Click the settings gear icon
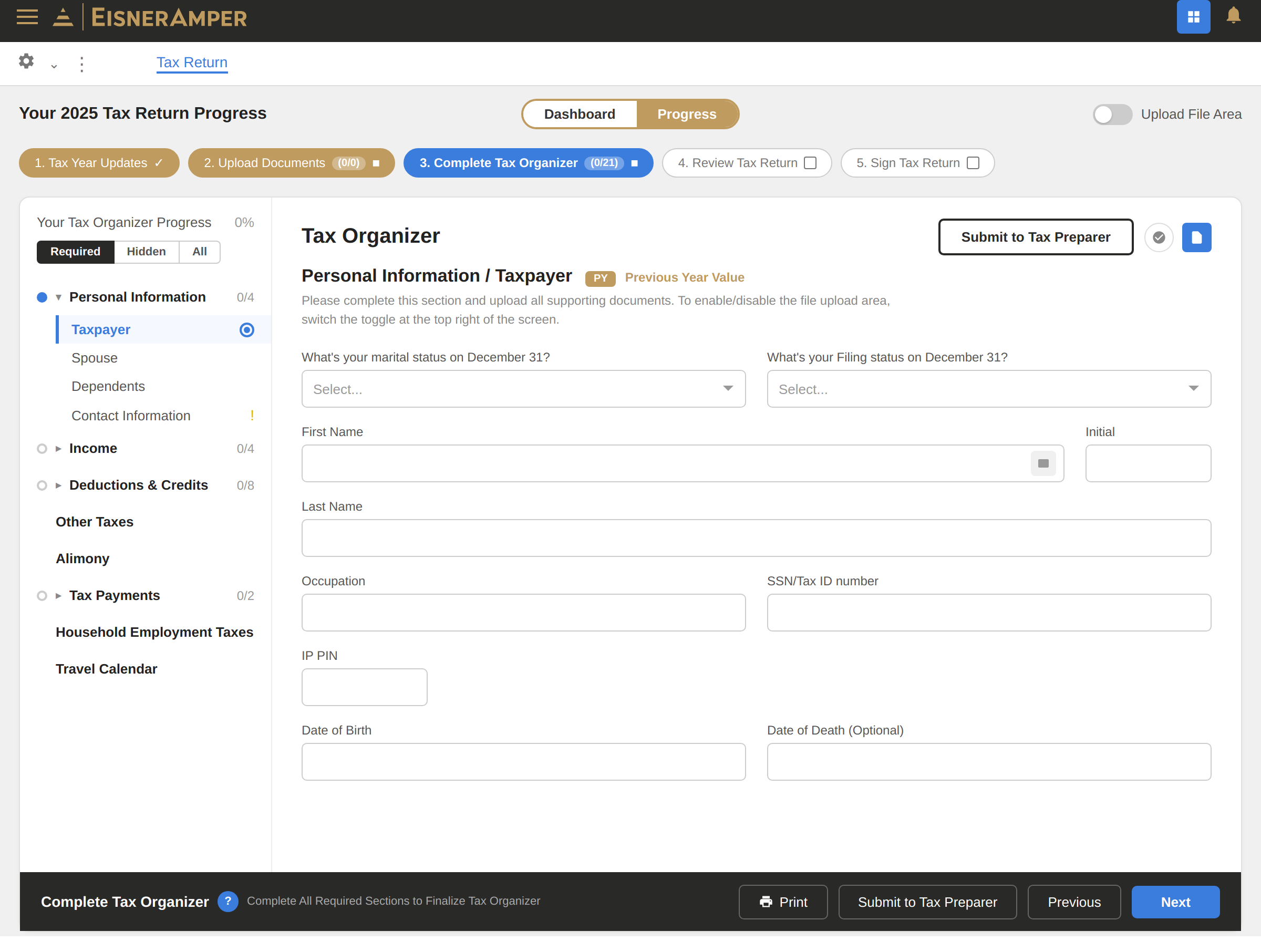The image size is (1261, 952). tap(26, 61)
